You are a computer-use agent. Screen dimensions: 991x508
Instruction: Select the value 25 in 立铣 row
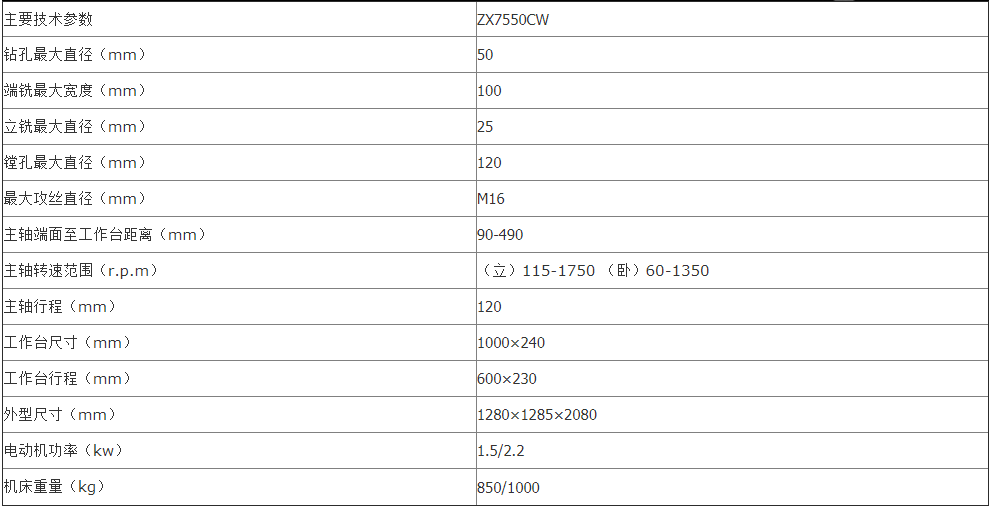click(x=485, y=127)
